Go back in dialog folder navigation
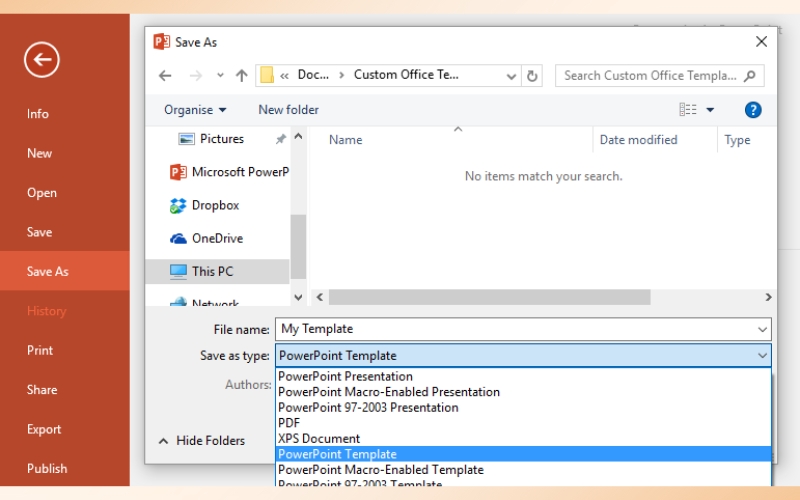Screen dimensions: 800x500 (165, 76)
